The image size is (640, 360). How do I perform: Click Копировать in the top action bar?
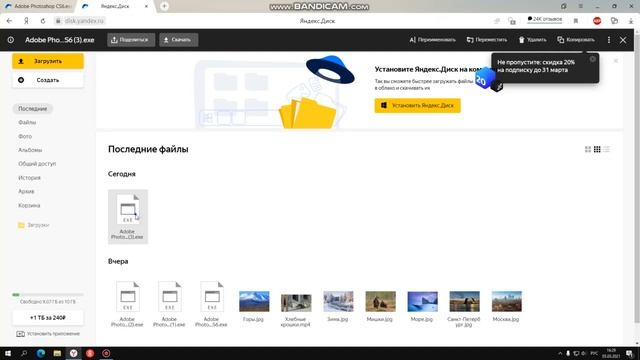(x=576, y=40)
